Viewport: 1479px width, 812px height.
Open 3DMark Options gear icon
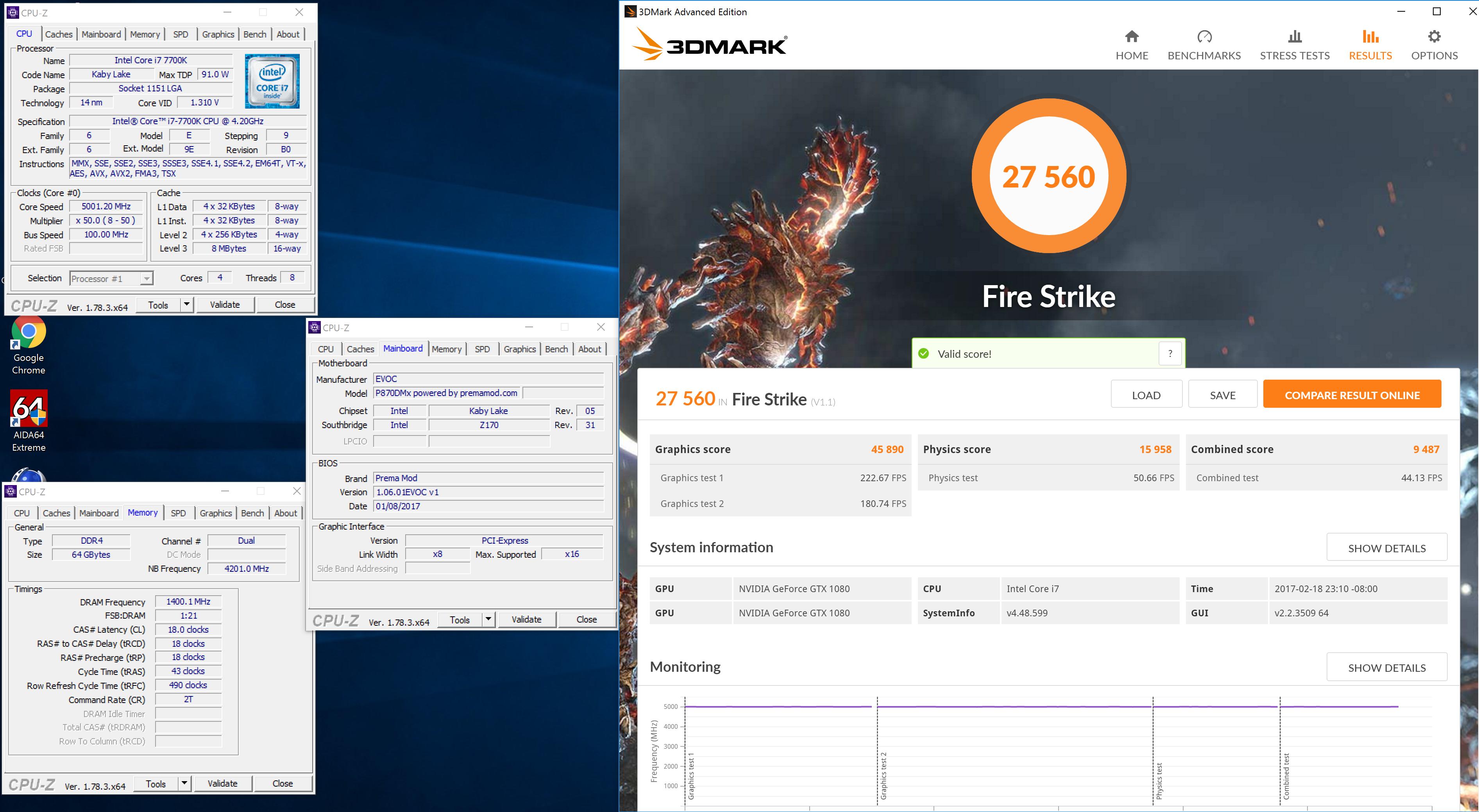pos(1434,37)
